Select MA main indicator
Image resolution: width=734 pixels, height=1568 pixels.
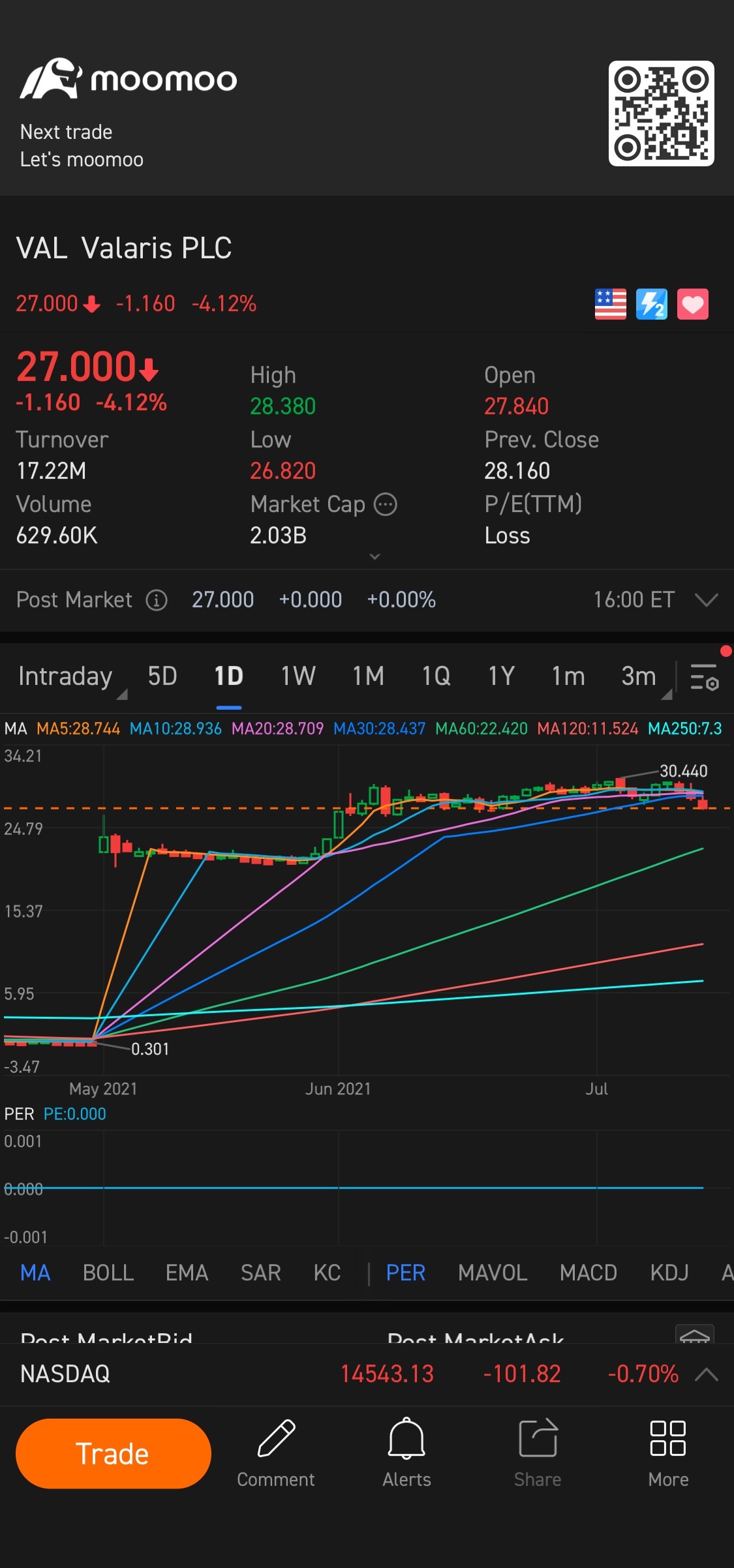[35, 1273]
